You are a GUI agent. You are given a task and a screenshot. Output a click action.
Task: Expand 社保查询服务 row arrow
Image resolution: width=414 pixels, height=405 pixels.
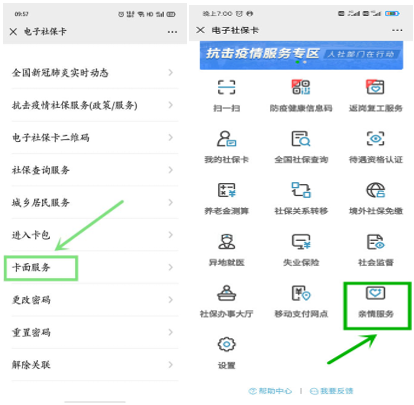[171, 170]
